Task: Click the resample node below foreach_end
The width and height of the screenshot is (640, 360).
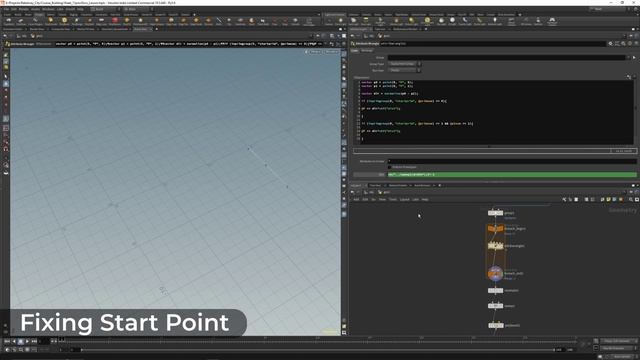Action: (495, 290)
